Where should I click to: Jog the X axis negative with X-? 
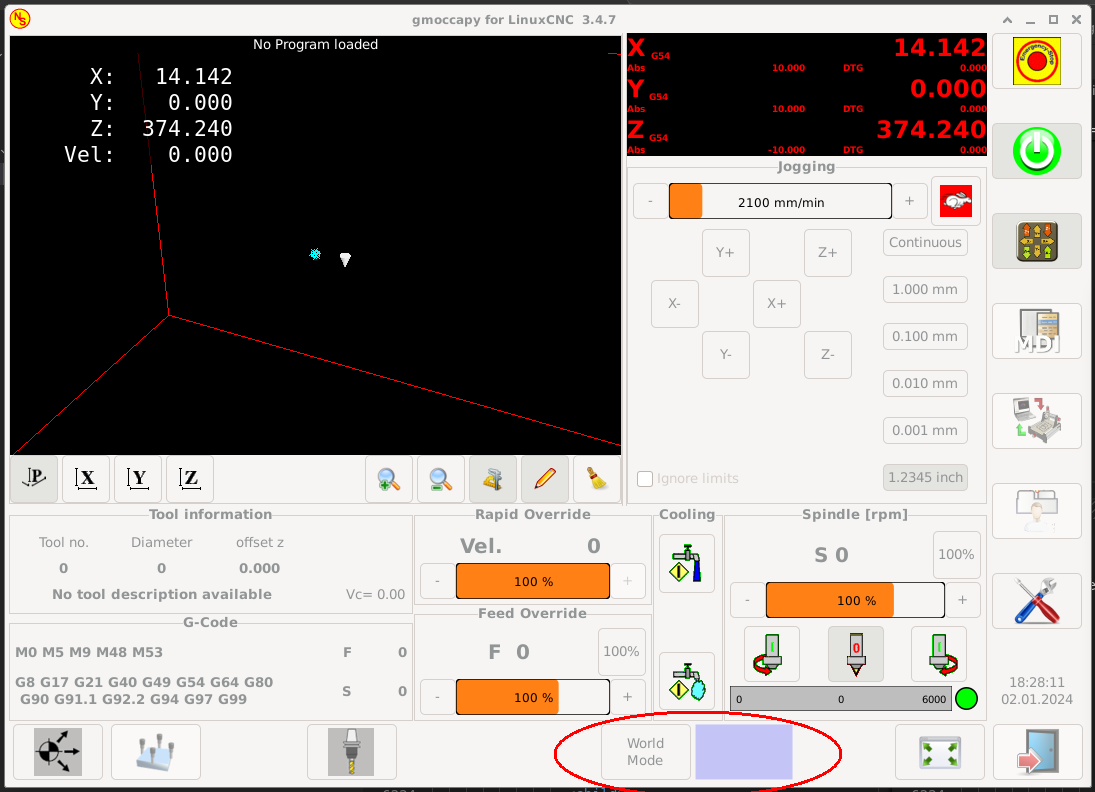[675, 304]
